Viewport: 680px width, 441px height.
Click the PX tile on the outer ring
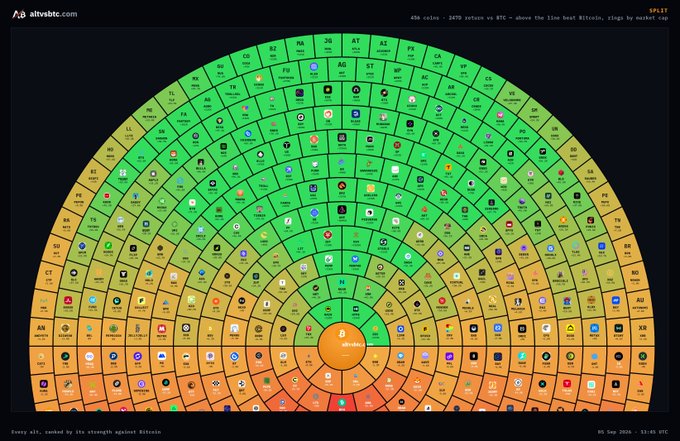[411, 52]
